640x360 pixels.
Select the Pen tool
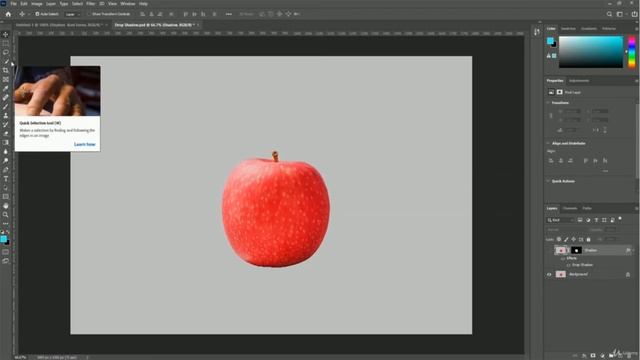6,169
